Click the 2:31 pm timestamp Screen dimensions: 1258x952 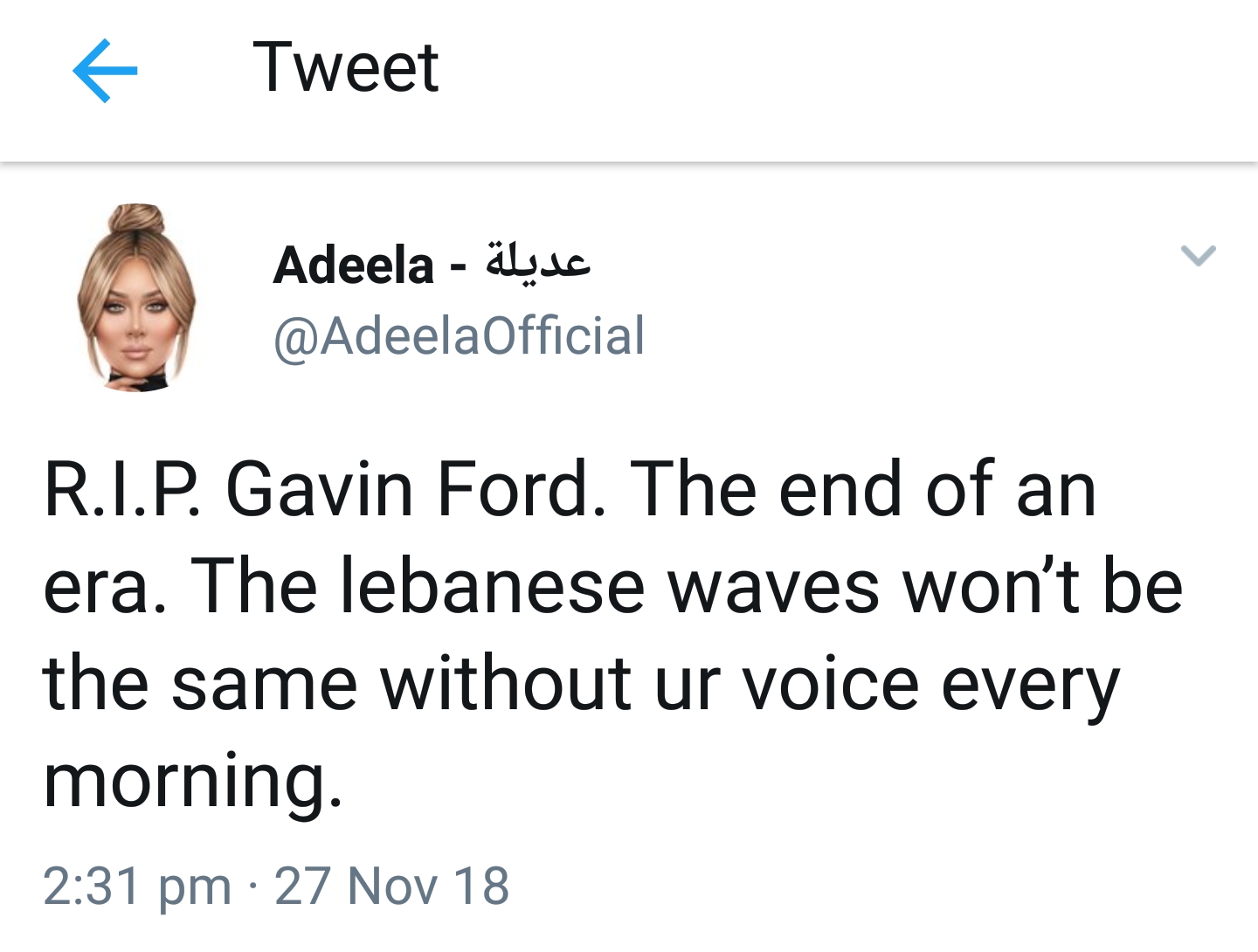136,886
